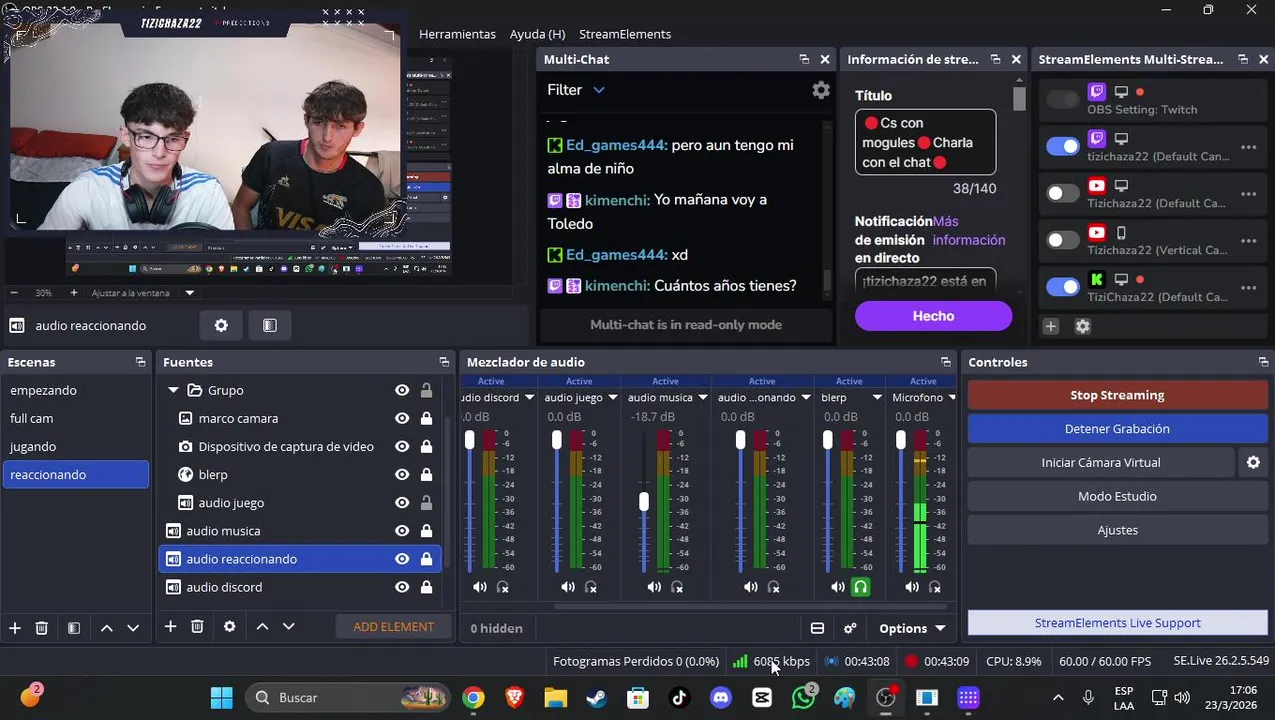
Task: Open virtual camera settings gear
Action: click(1253, 462)
